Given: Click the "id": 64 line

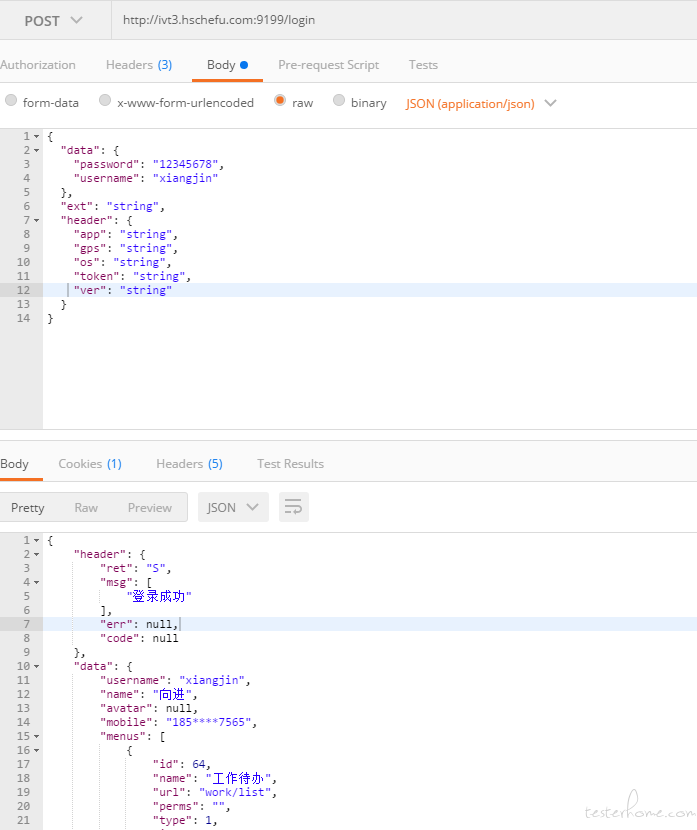Looking at the screenshot, I should [182, 764].
